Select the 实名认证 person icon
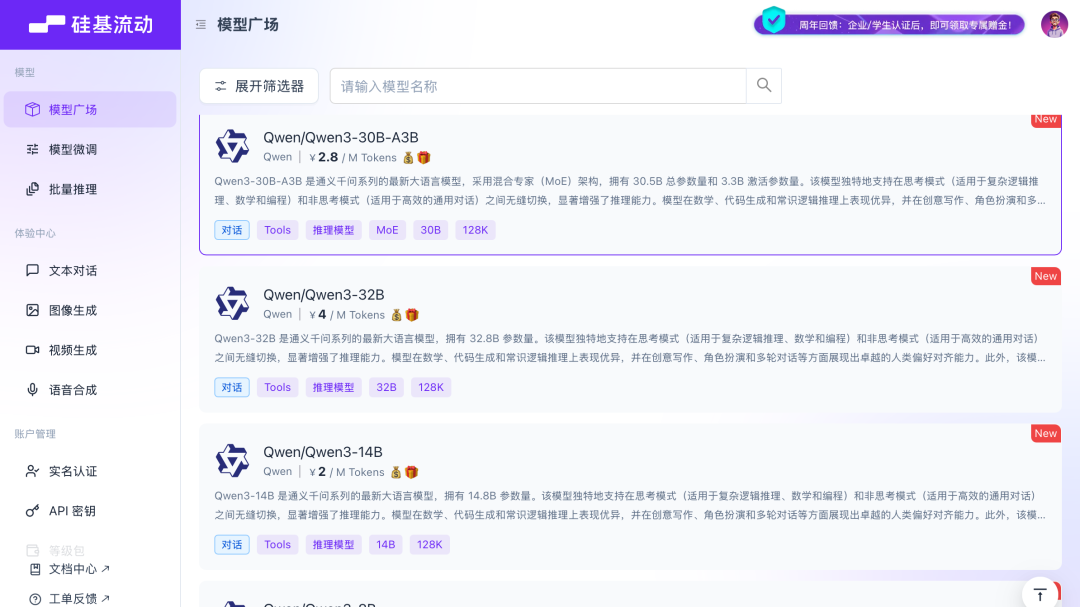1080x607 pixels. (x=32, y=471)
